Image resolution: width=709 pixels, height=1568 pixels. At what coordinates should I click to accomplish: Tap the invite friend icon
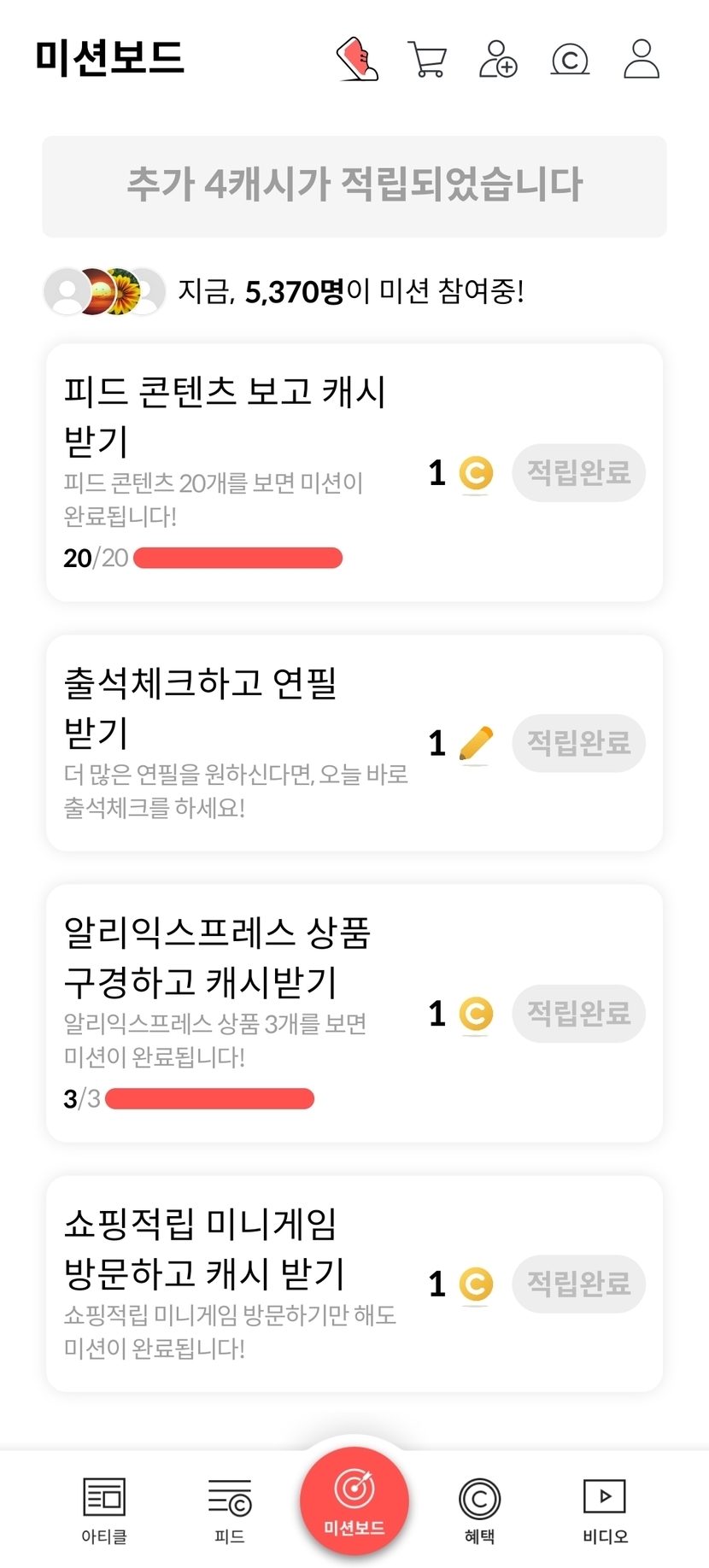498,59
